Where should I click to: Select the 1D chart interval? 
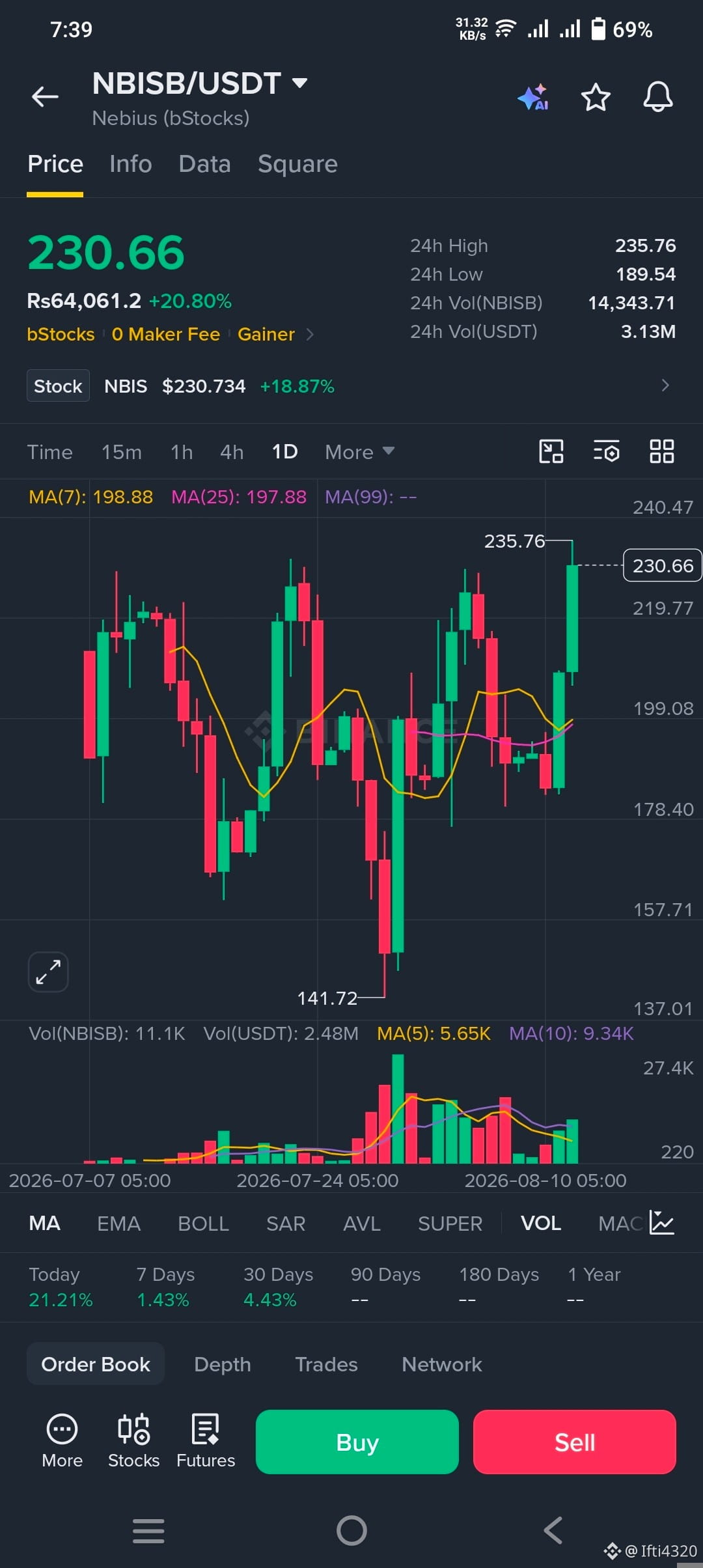pyautogui.click(x=284, y=452)
